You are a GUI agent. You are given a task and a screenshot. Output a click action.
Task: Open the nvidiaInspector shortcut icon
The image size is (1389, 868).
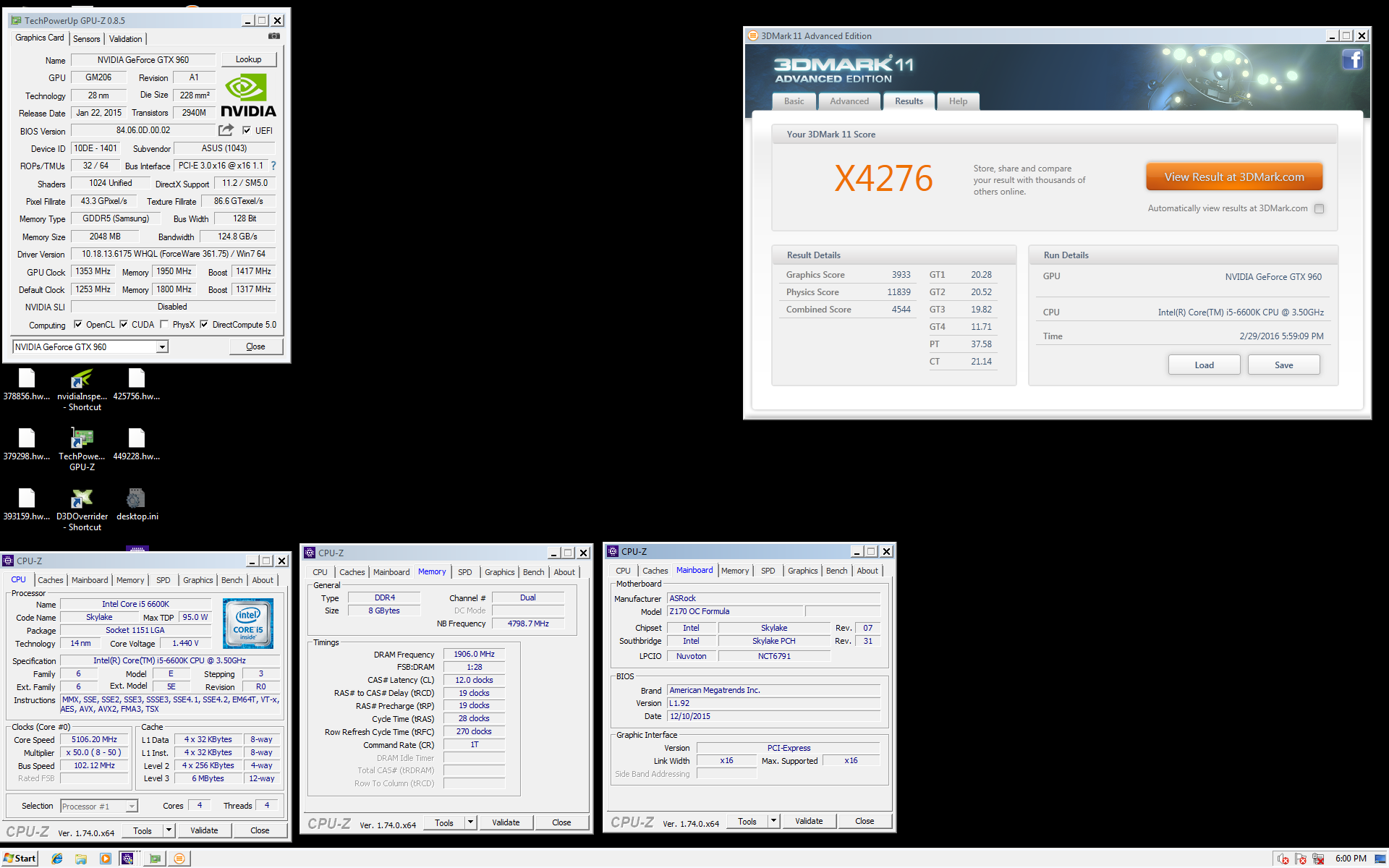coord(82,389)
